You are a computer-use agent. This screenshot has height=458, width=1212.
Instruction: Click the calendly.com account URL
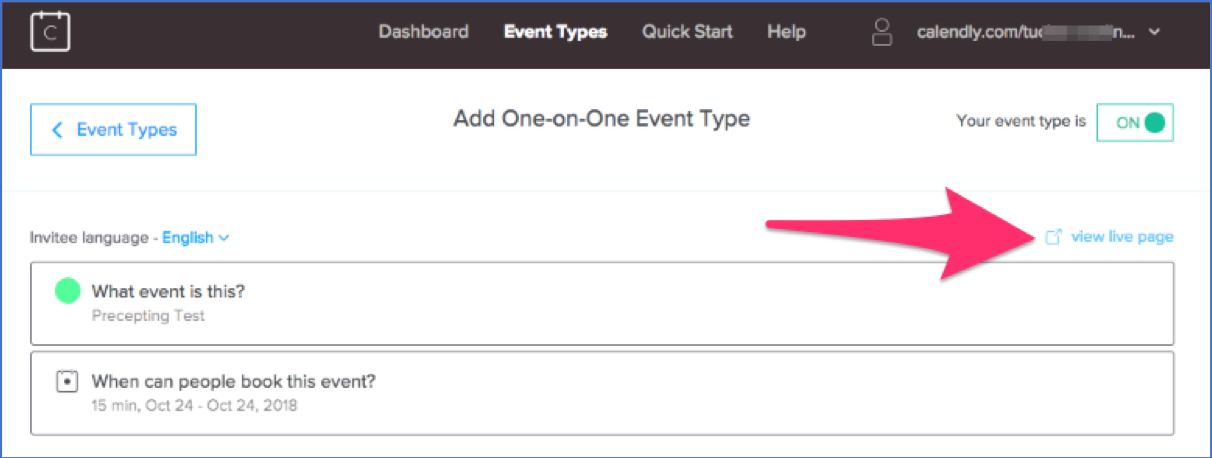(1025, 32)
